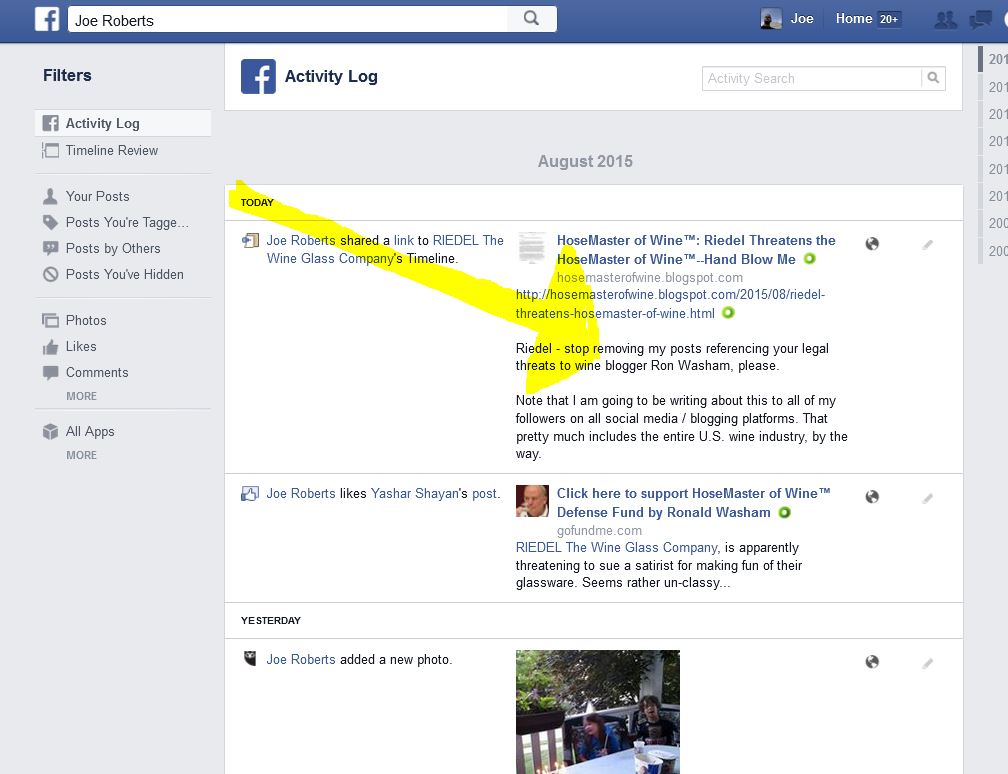Select Activity Log filter
The height and width of the screenshot is (774, 1008).
coord(123,123)
